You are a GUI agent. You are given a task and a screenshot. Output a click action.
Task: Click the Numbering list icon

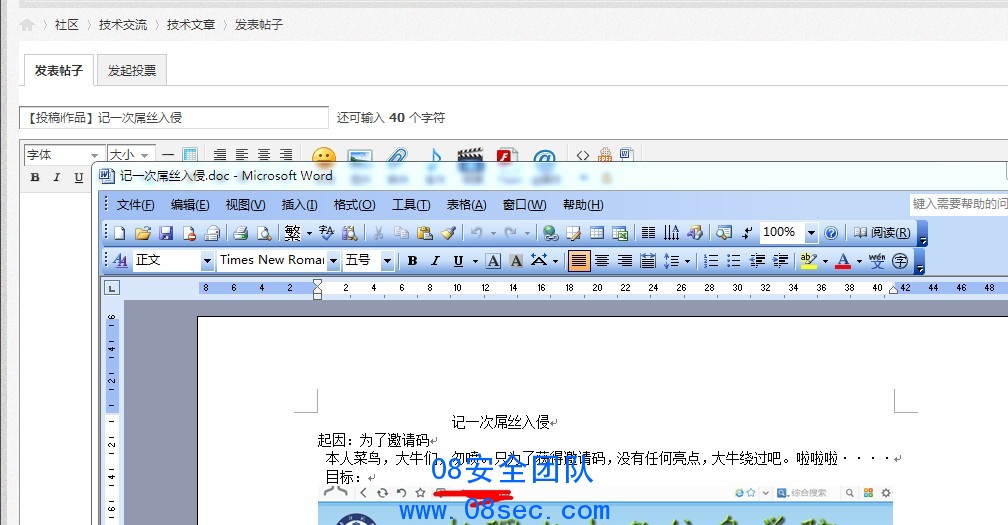tap(711, 260)
